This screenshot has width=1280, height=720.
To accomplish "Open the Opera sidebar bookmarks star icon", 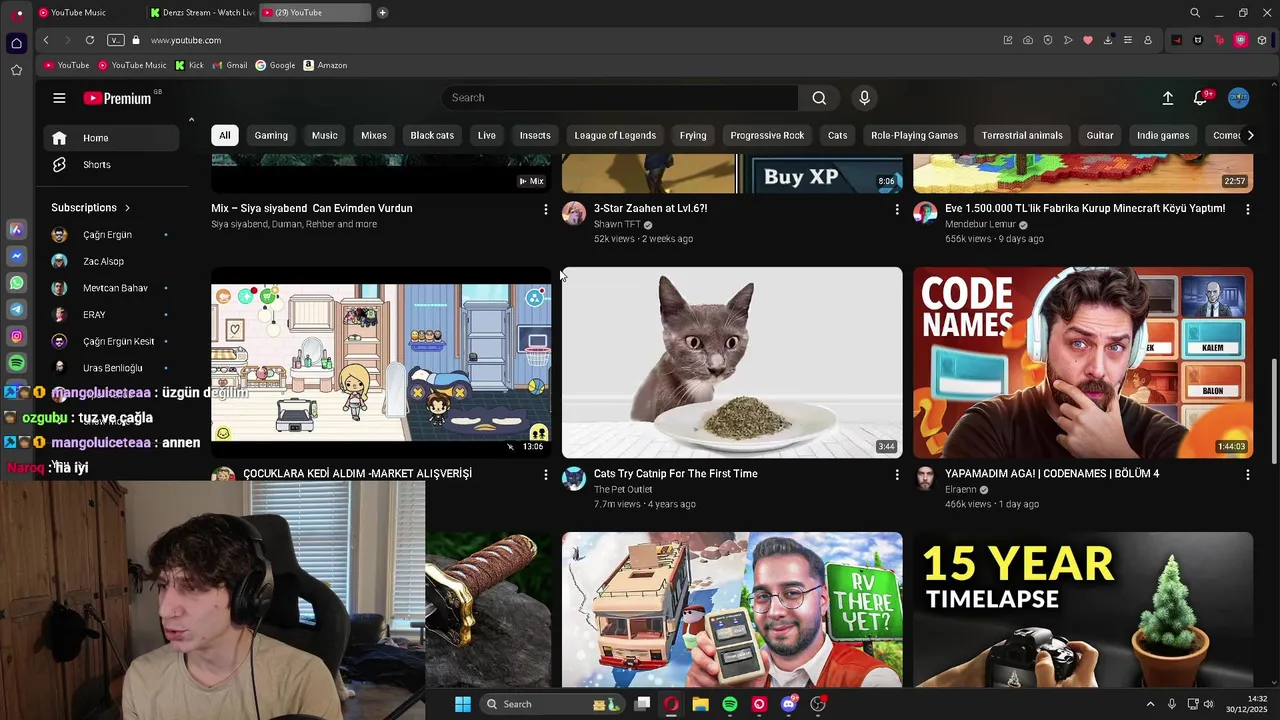I will coord(16,70).
